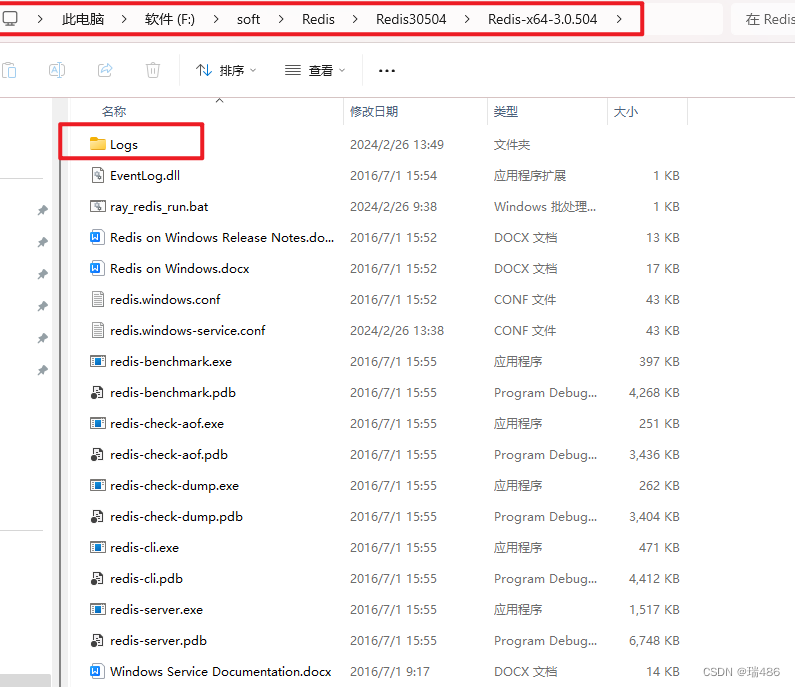Expand chevron before 此电脑 in path
795x687 pixels.
(x=40, y=19)
